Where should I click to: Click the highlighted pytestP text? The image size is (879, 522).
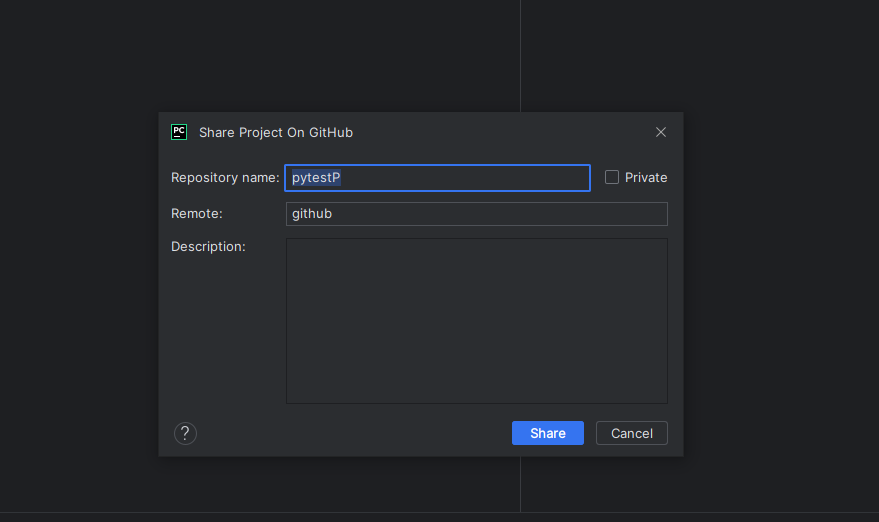click(x=316, y=178)
